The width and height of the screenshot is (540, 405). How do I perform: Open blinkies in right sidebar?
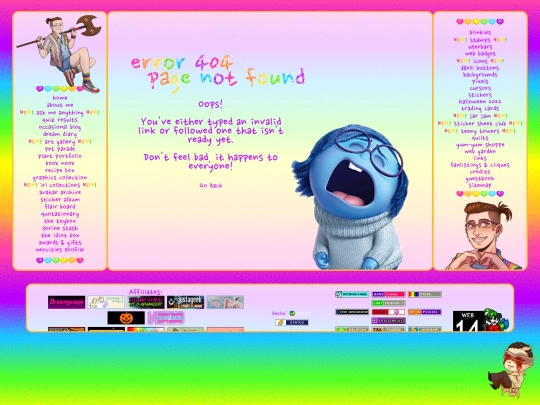480,33
